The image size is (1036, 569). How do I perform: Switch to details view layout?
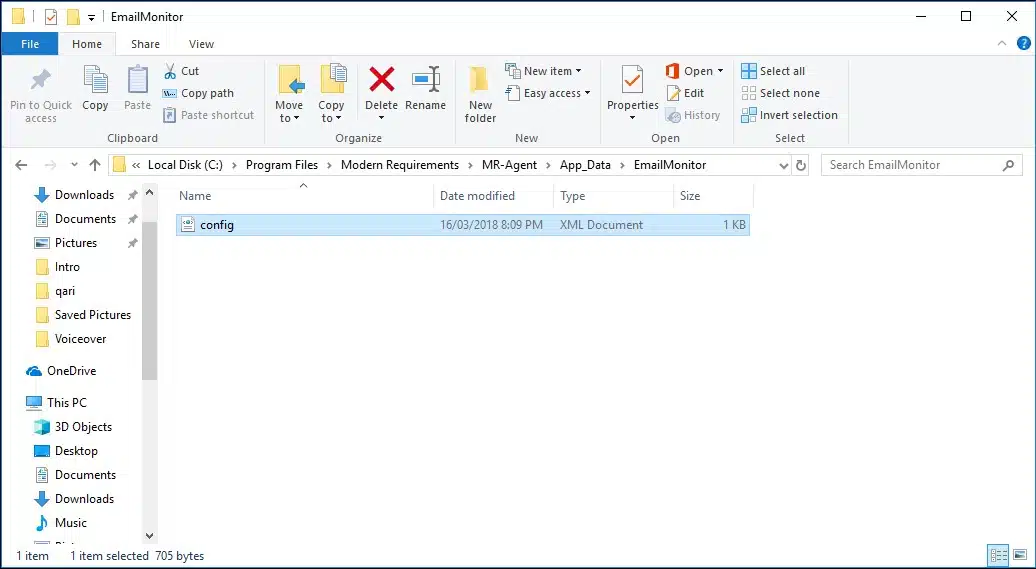998,555
